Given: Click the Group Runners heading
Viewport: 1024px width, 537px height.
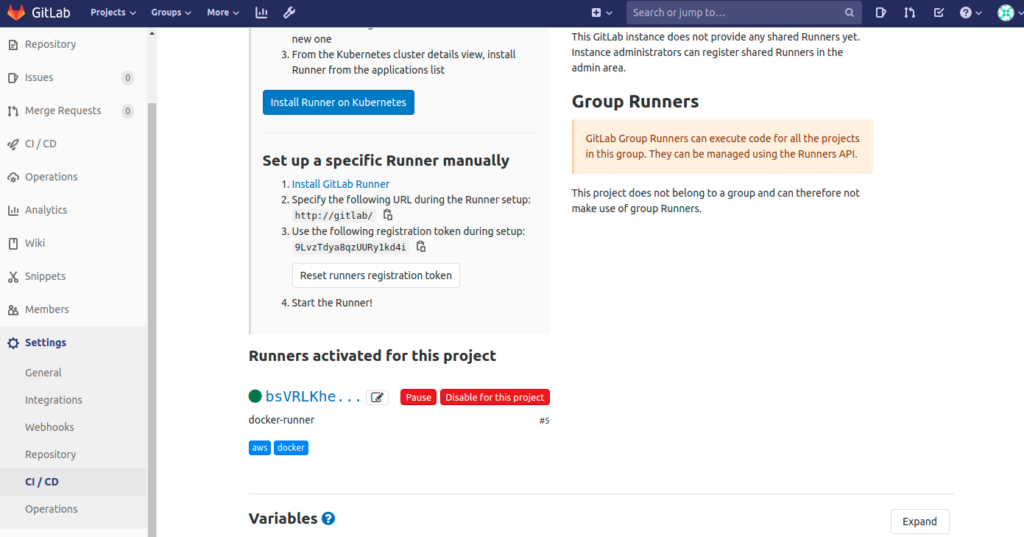Looking at the screenshot, I should [635, 102].
